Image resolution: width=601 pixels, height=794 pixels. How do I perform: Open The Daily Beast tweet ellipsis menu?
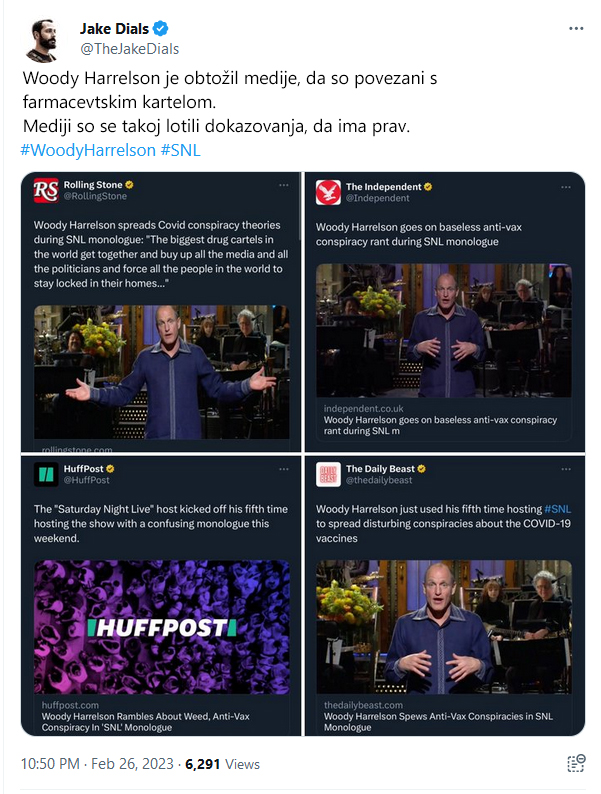coord(566,469)
